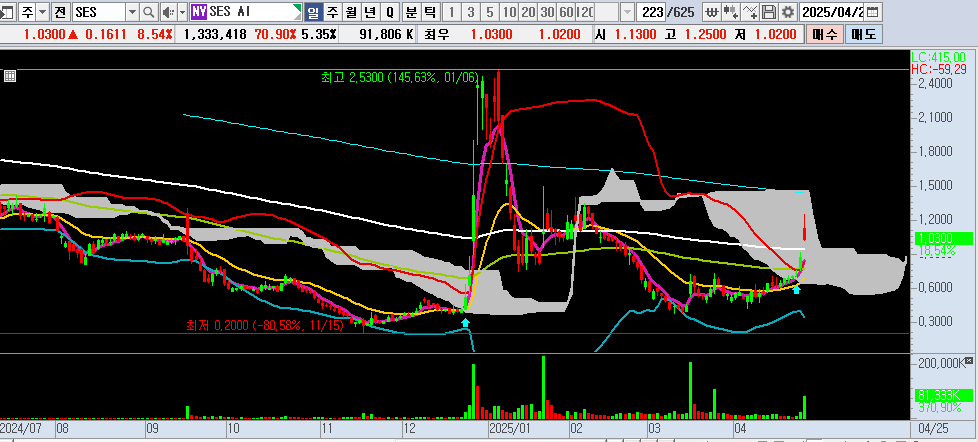Click the 2025/01 label on time axis
Viewport: 978px width, 442px height.
tap(508, 430)
